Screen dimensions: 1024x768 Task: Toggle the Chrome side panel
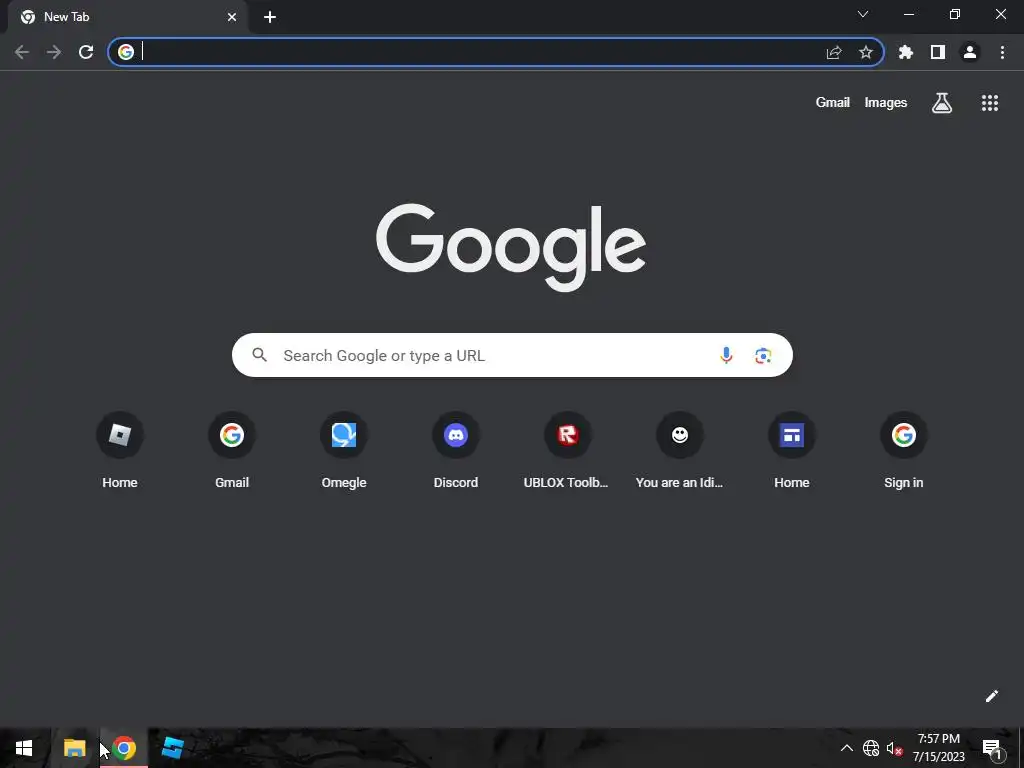[938, 52]
